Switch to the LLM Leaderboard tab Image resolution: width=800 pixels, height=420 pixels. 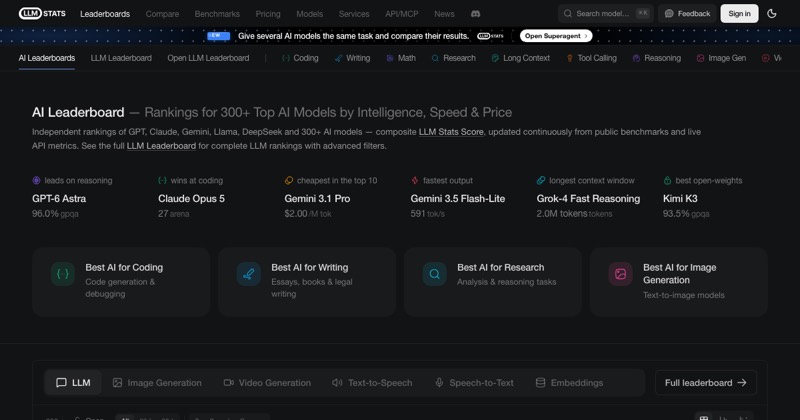click(x=121, y=58)
